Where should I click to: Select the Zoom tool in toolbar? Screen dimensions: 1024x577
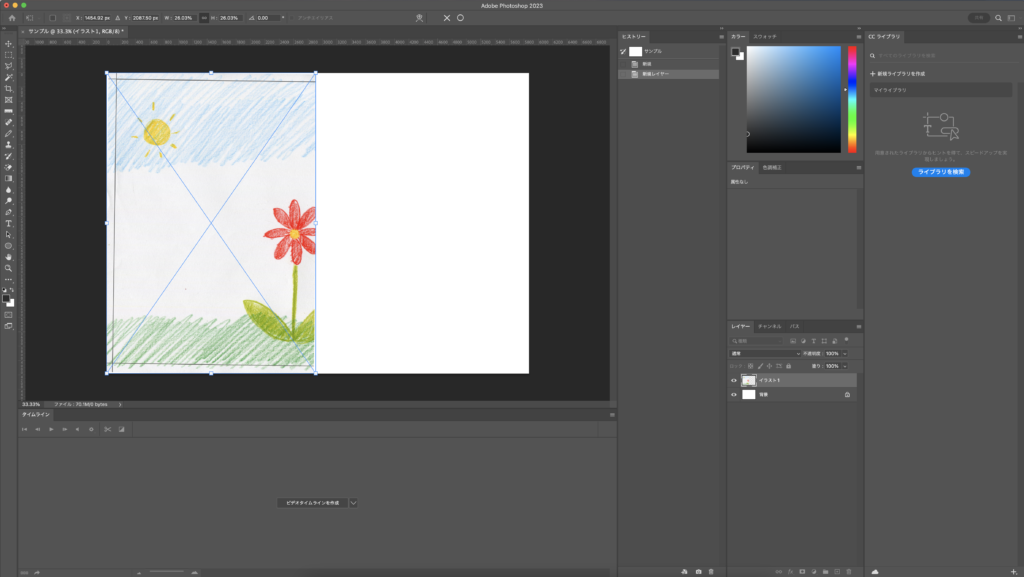(x=8, y=268)
